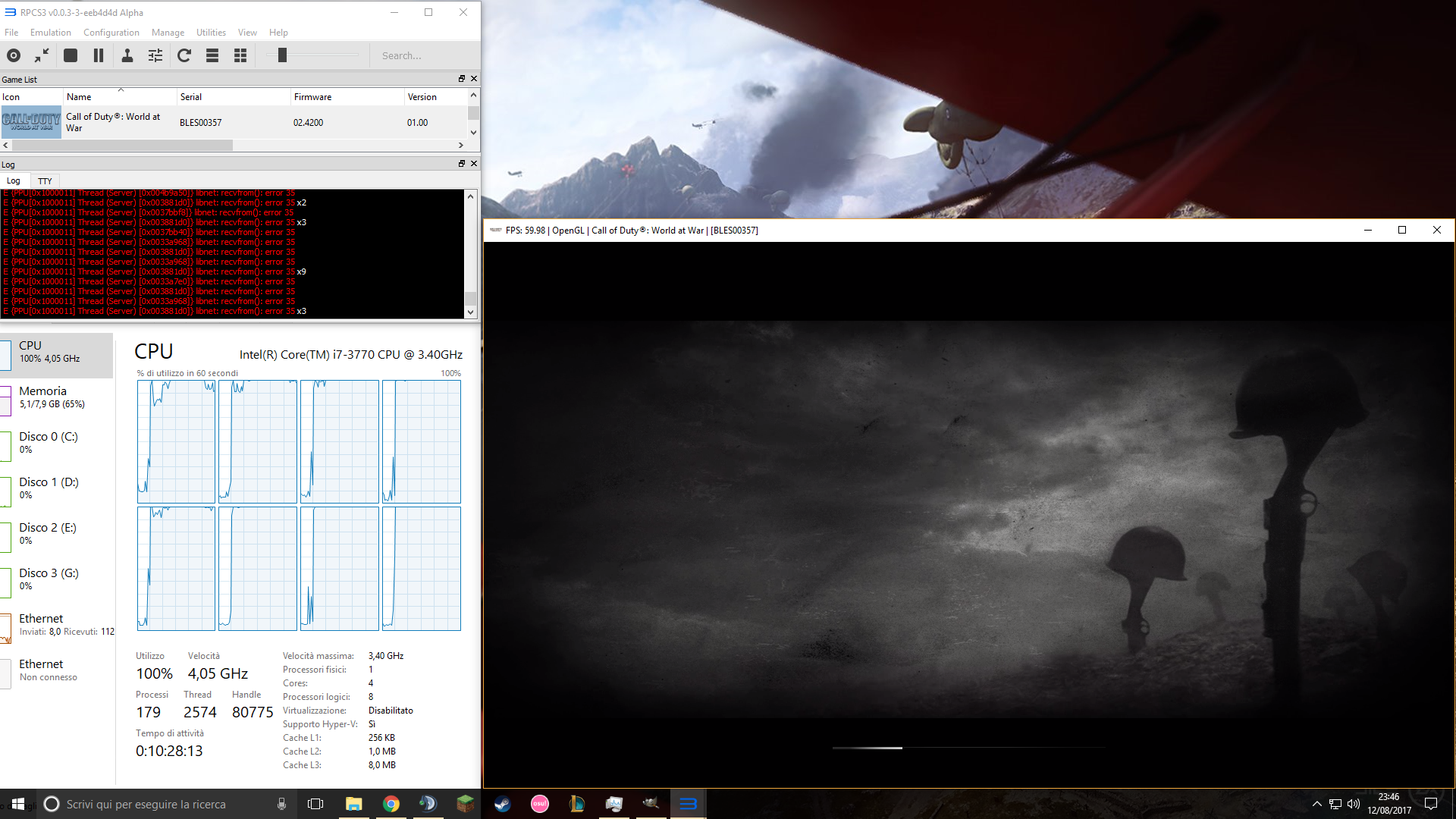1456x819 pixels.
Task: Toggle fullscreen with the arrows icon
Action: 42,55
